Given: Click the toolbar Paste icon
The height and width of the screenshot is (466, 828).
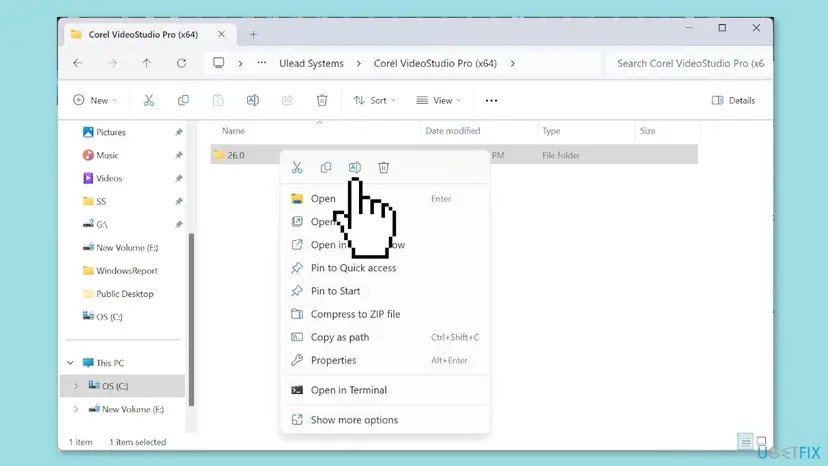Looking at the screenshot, I should coord(218,100).
